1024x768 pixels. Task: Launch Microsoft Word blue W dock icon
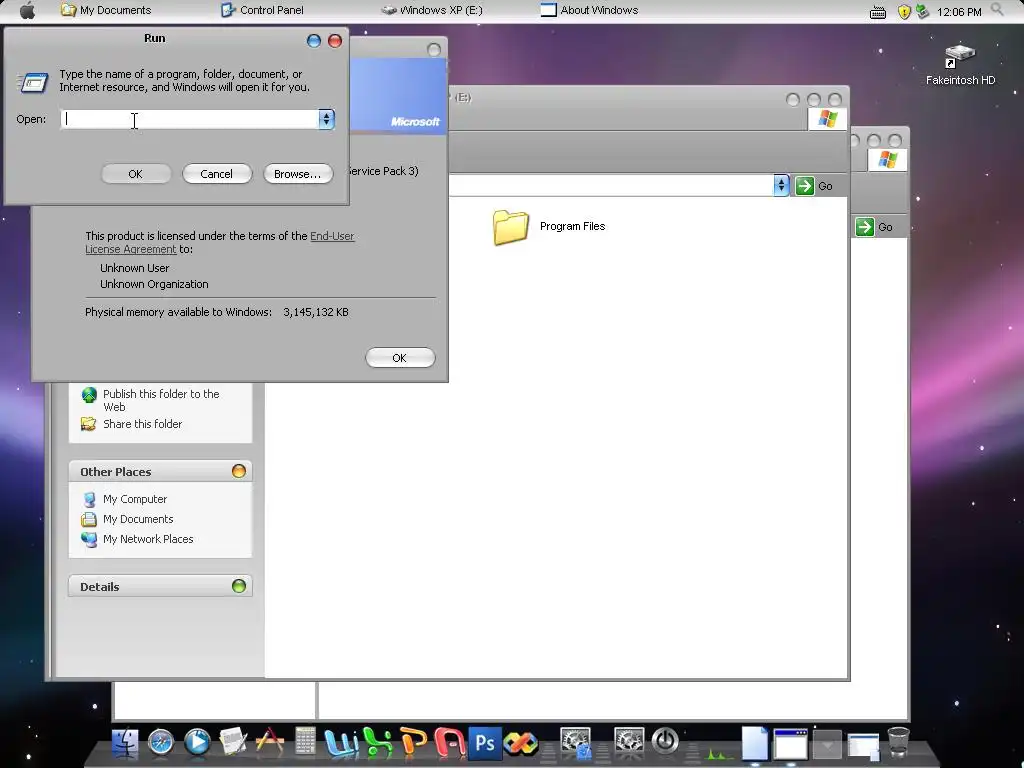coord(341,743)
